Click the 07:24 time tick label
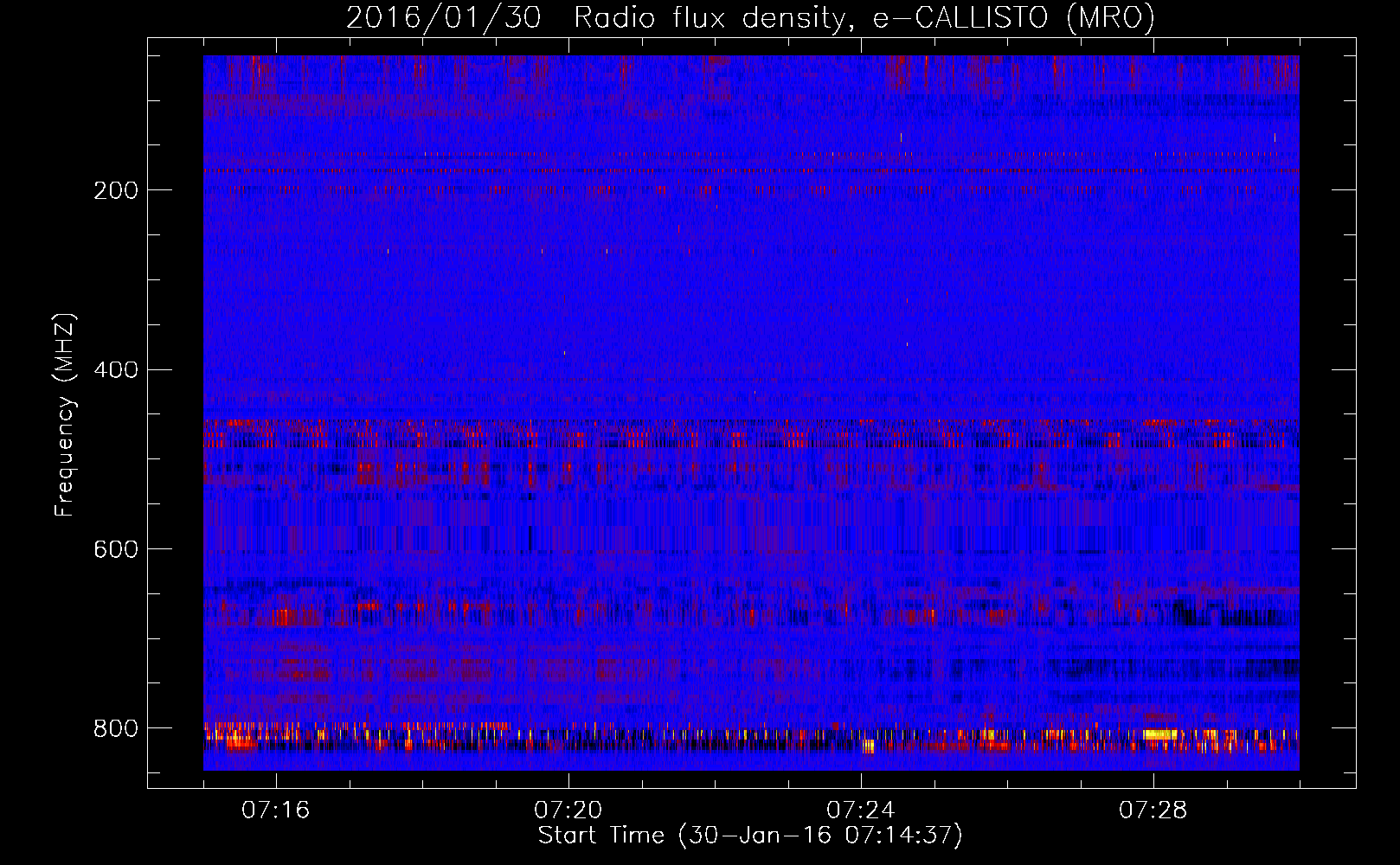The width and height of the screenshot is (1400, 865). 860,811
